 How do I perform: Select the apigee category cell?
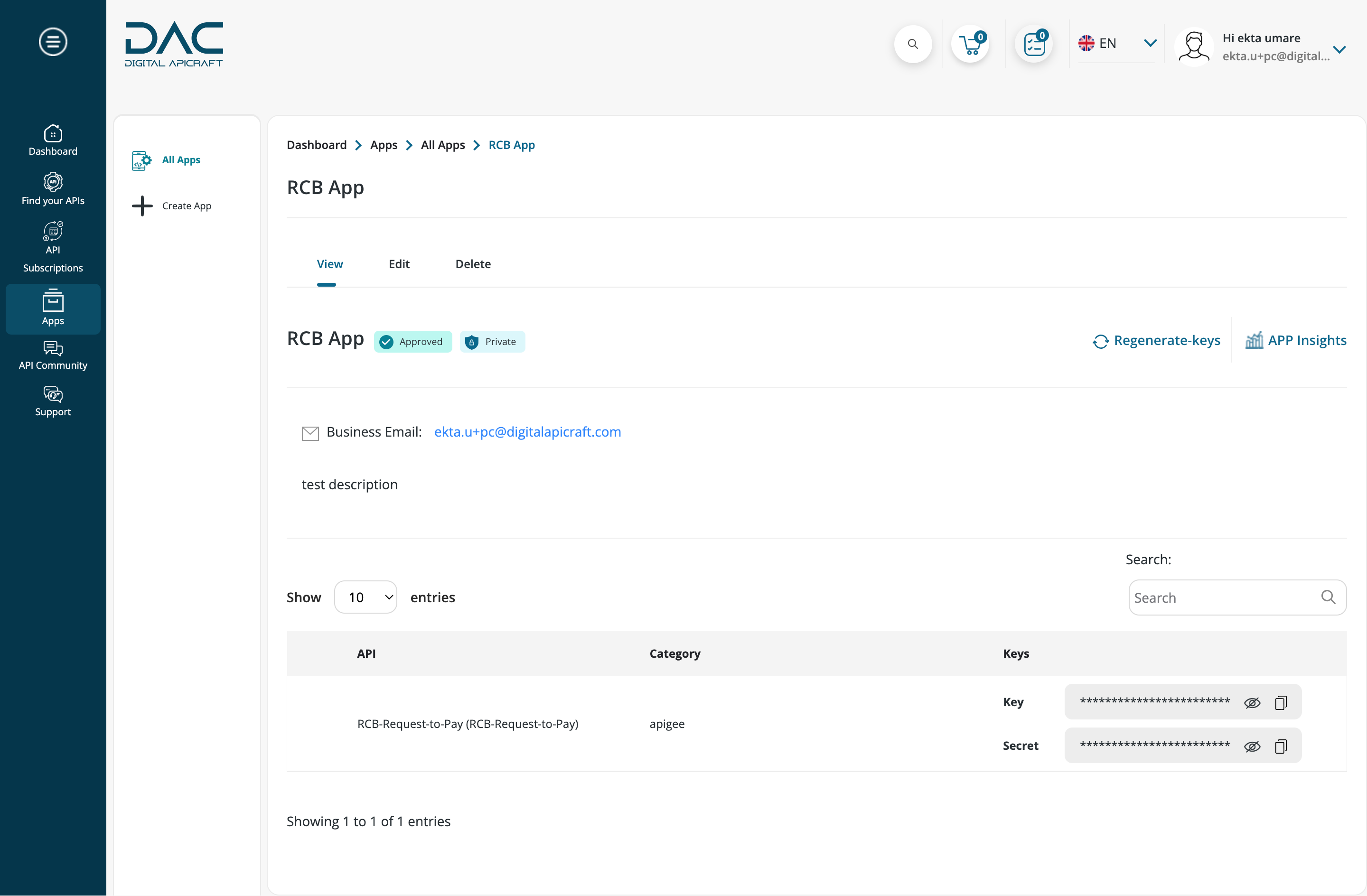pyautogui.click(x=667, y=724)
